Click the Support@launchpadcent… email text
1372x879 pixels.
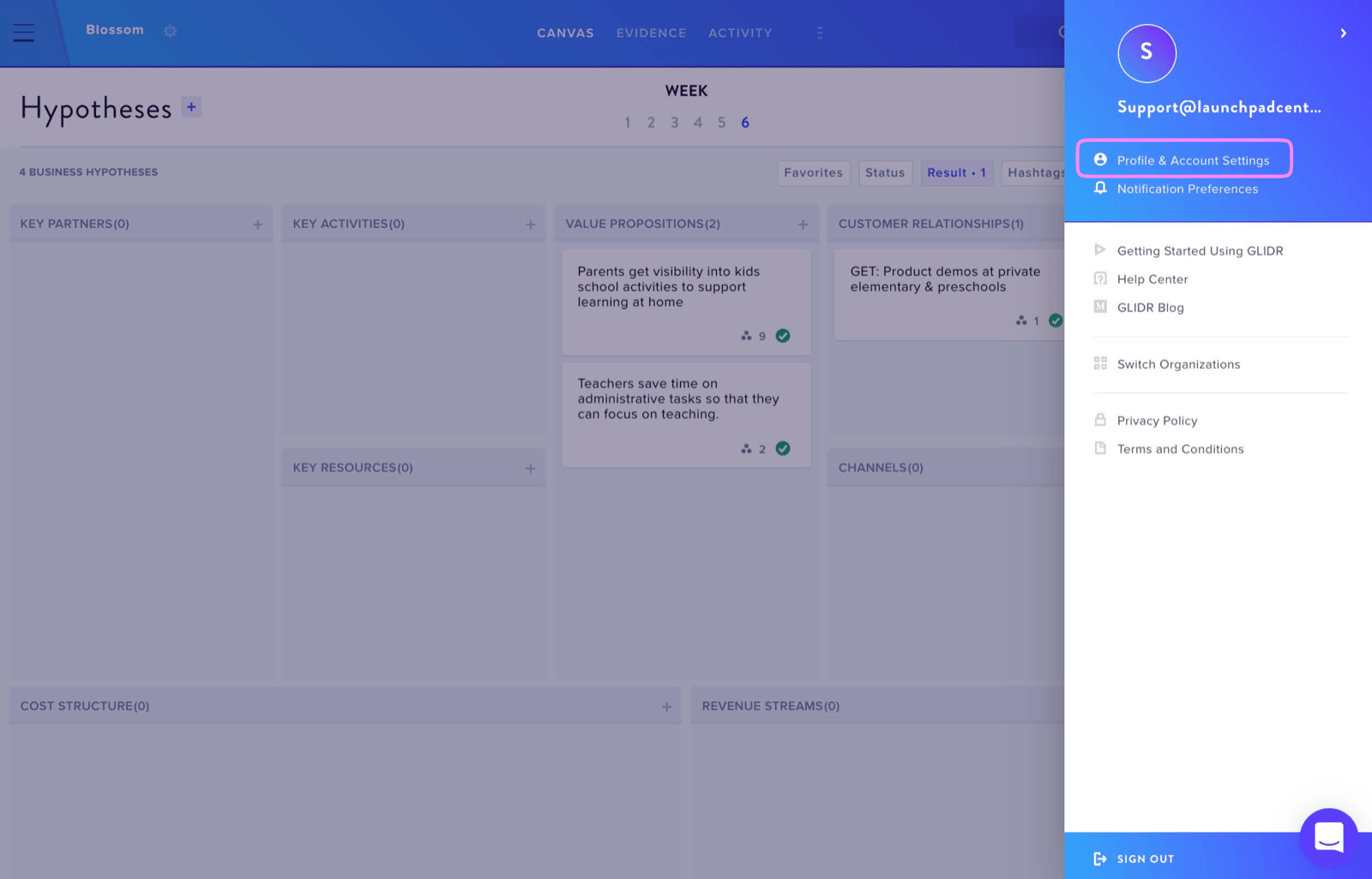1219,107
